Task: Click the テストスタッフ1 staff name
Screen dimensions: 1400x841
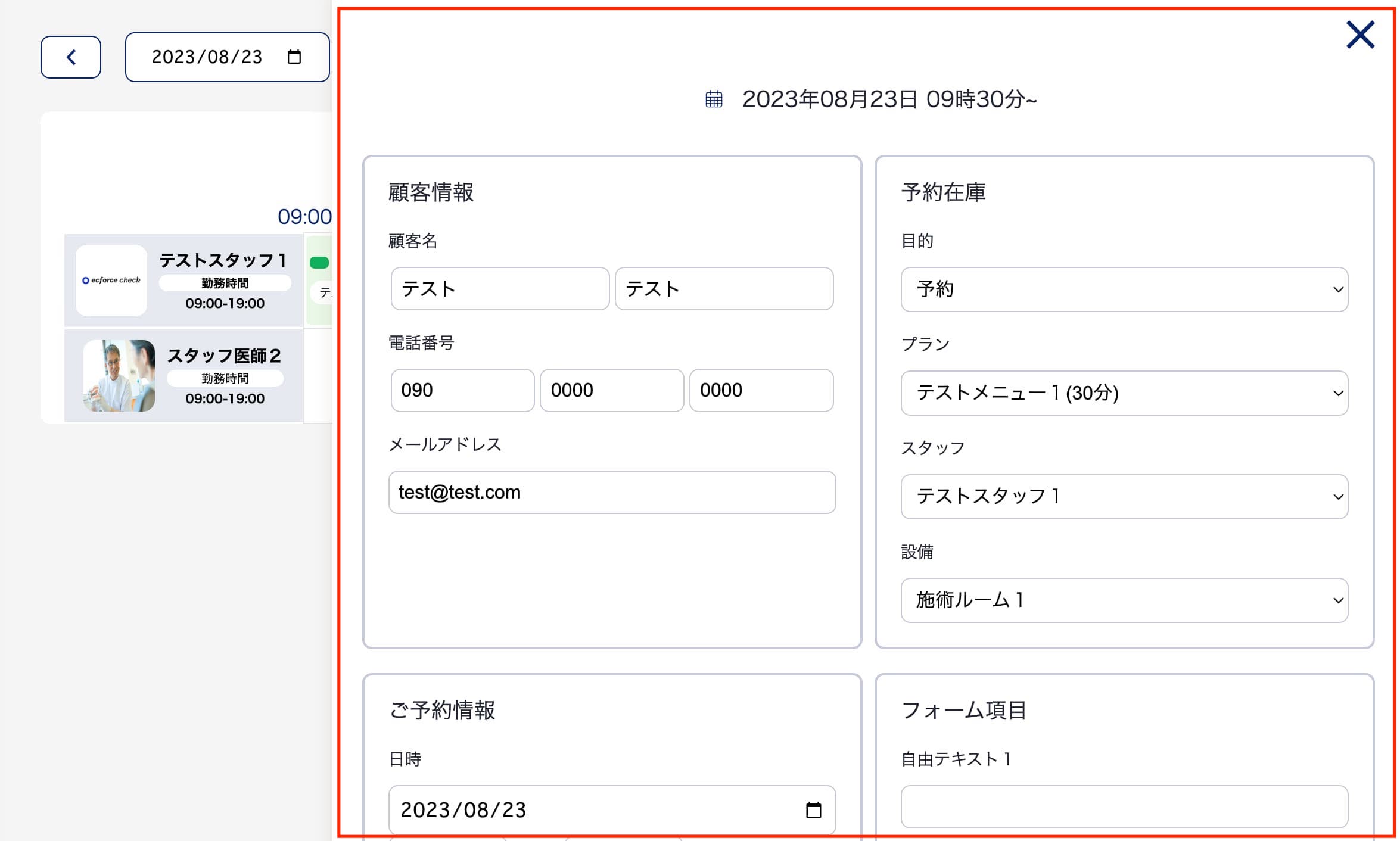Action: (223, 260)
